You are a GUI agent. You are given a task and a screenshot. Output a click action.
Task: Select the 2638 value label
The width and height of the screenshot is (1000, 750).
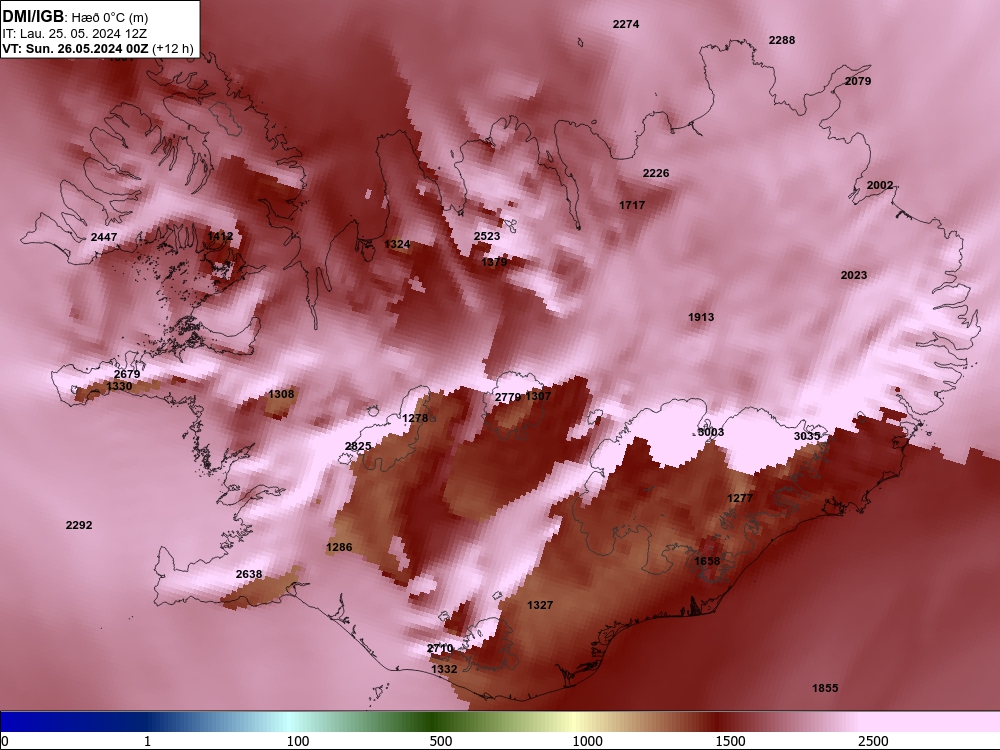249,575
